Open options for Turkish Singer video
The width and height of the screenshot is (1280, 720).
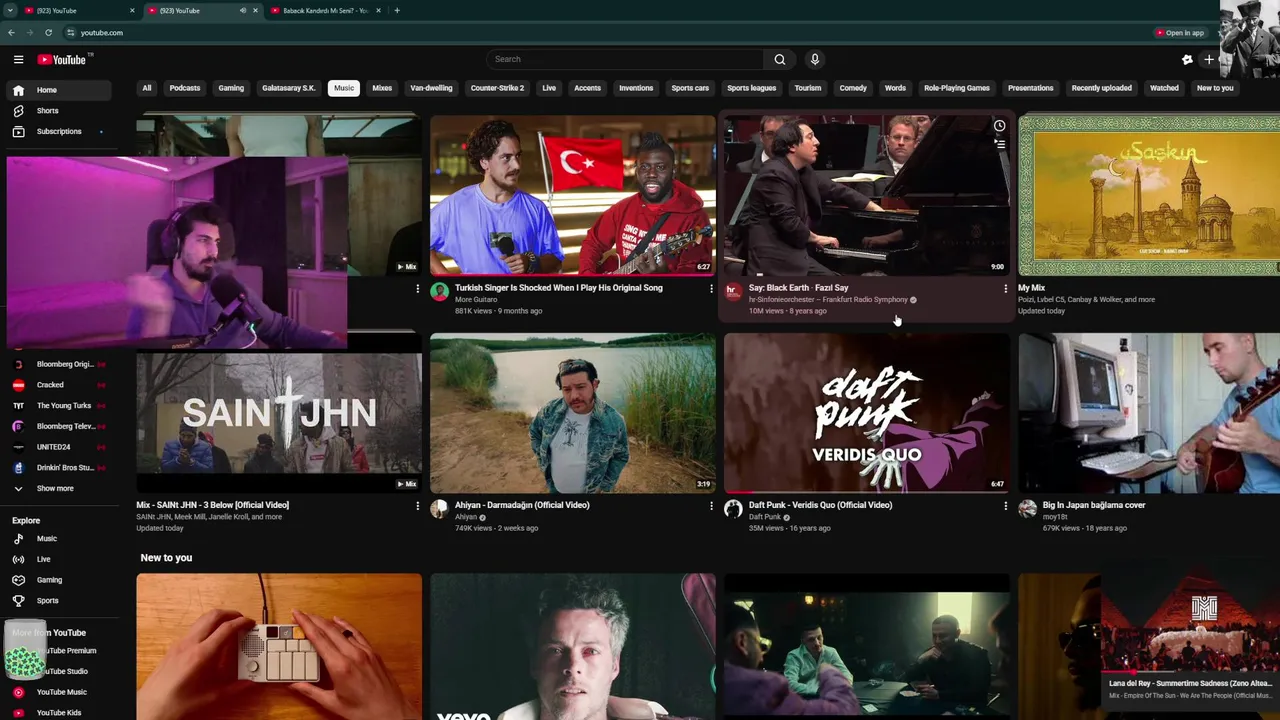click(711, 288)
